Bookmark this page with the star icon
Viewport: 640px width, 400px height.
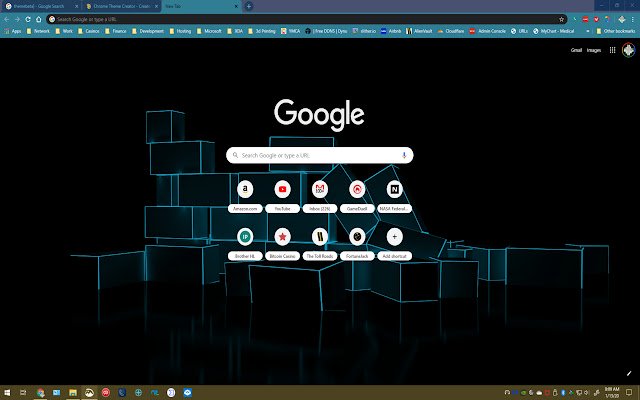click(561, 19)
